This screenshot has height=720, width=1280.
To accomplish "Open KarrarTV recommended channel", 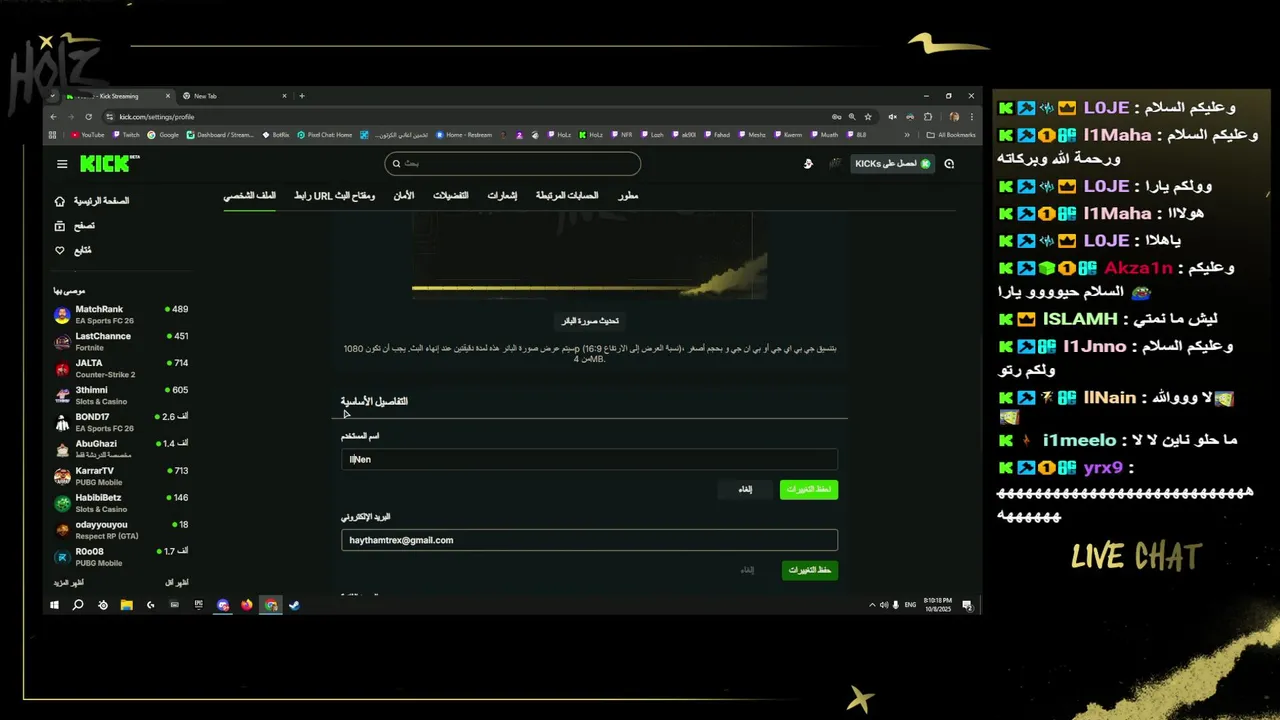I will (x=121, y=476).
